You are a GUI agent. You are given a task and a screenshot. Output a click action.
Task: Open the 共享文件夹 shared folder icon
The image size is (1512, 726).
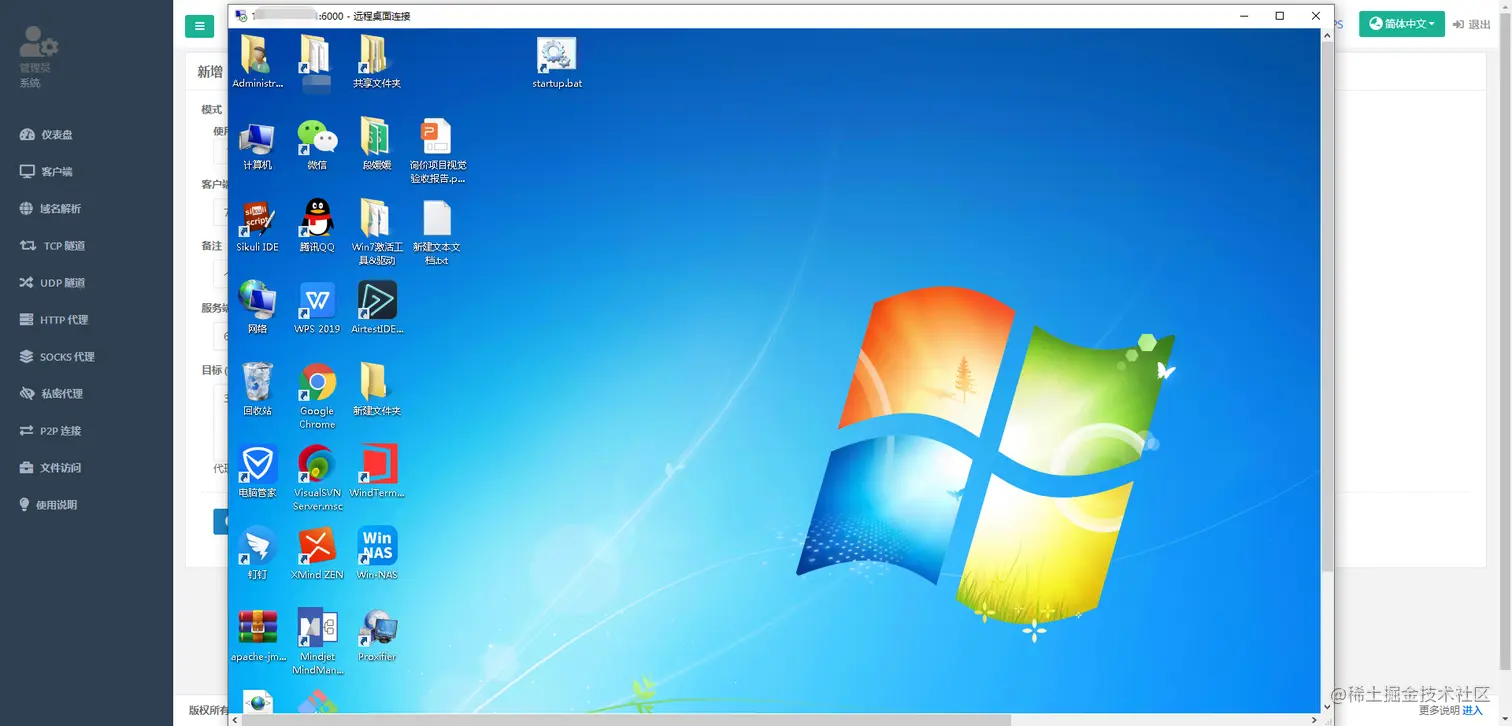[x=377, y=62]
